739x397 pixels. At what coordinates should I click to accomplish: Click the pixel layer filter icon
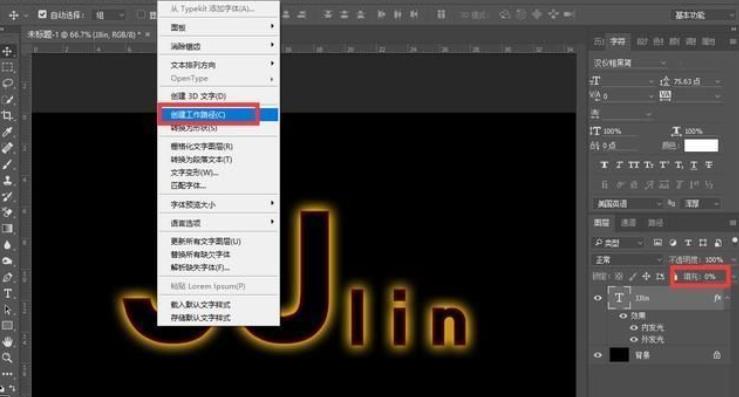coord(657,243)
